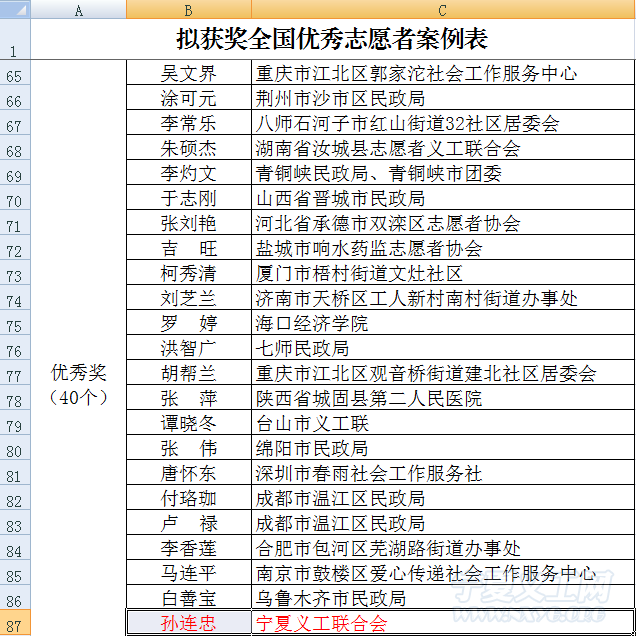Select name cell 李香莲
This screenshot has height=636, width=636.
pos(189,548)
